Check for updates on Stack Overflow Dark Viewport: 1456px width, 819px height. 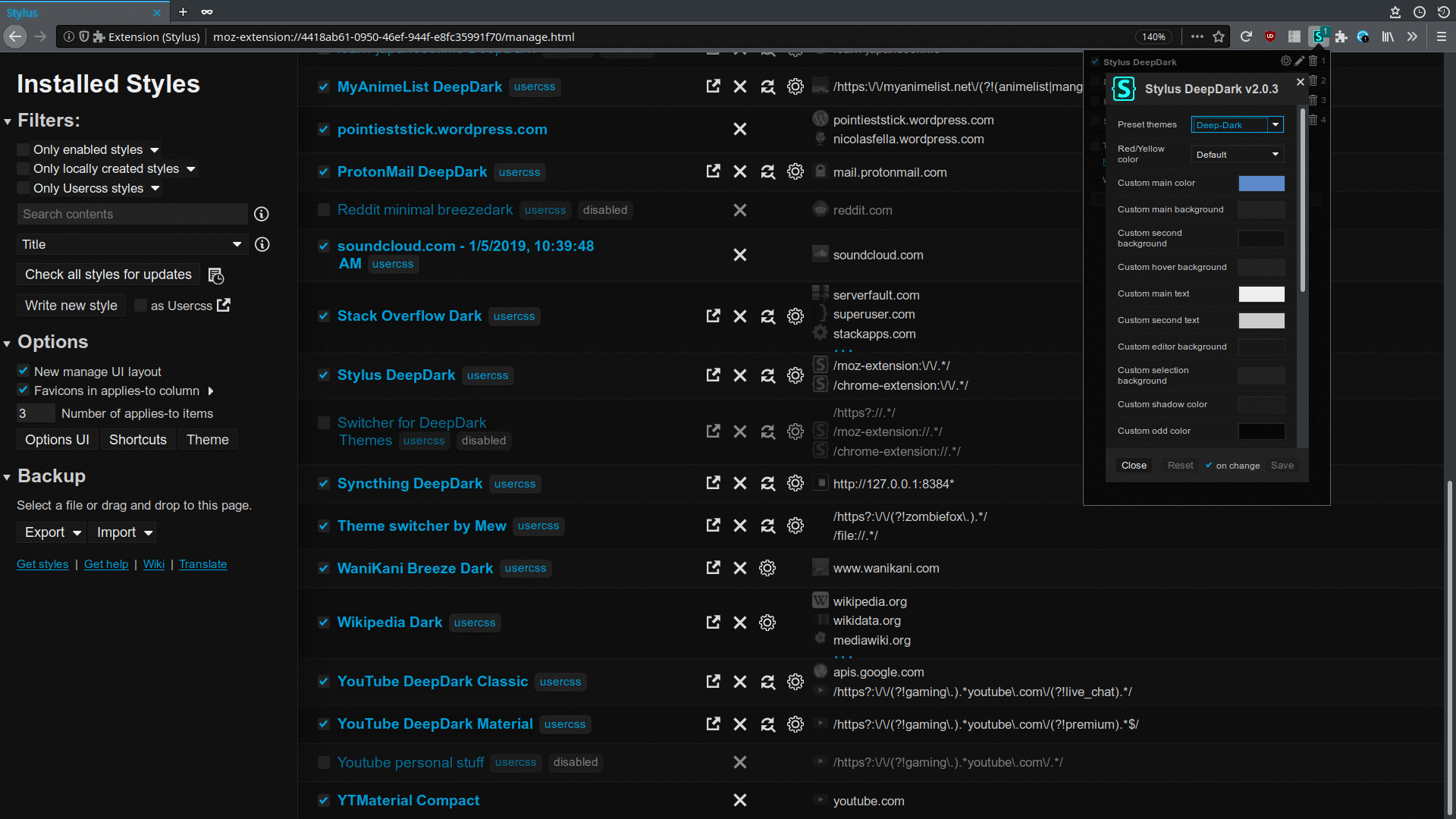coord(767,316)
